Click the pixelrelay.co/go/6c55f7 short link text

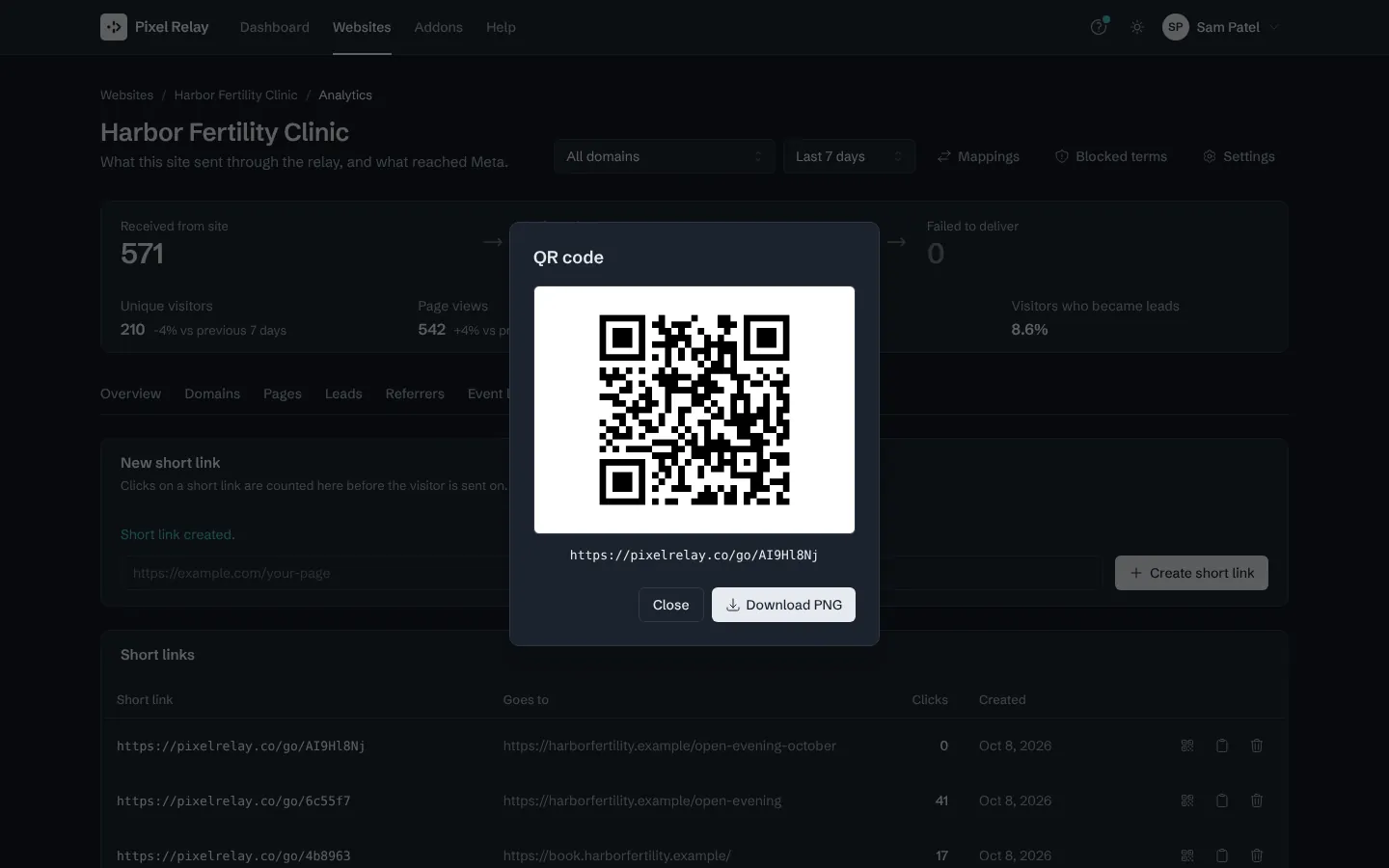[233, 800]
